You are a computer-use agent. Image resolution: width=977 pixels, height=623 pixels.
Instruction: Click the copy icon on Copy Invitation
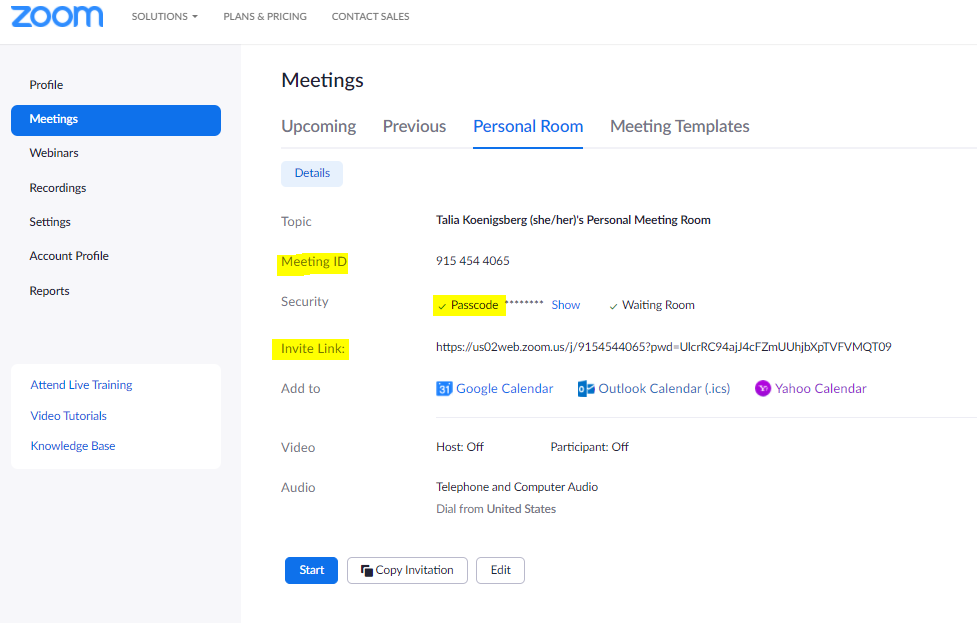point(369,570)
